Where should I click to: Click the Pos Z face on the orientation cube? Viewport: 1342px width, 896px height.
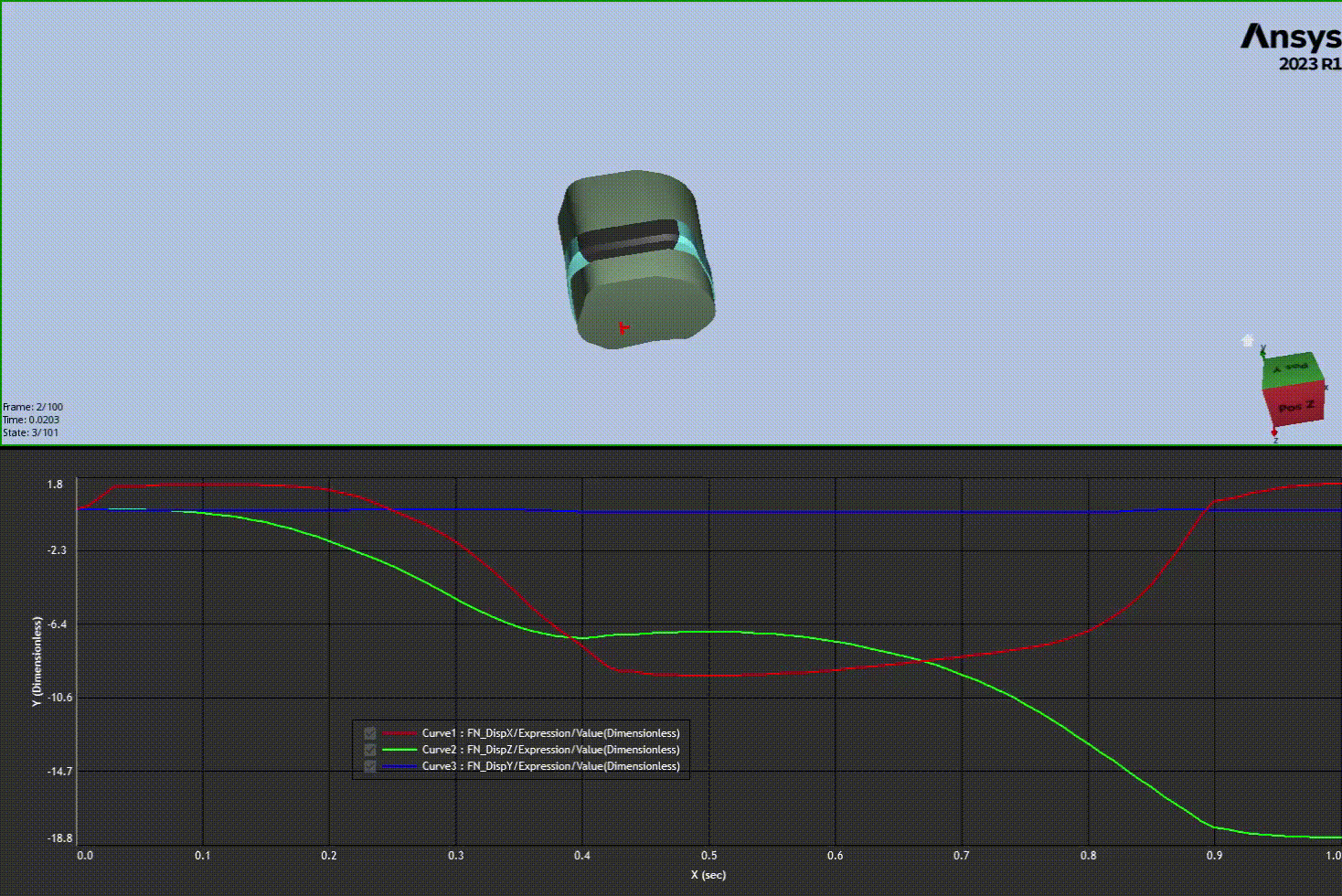1294,407
